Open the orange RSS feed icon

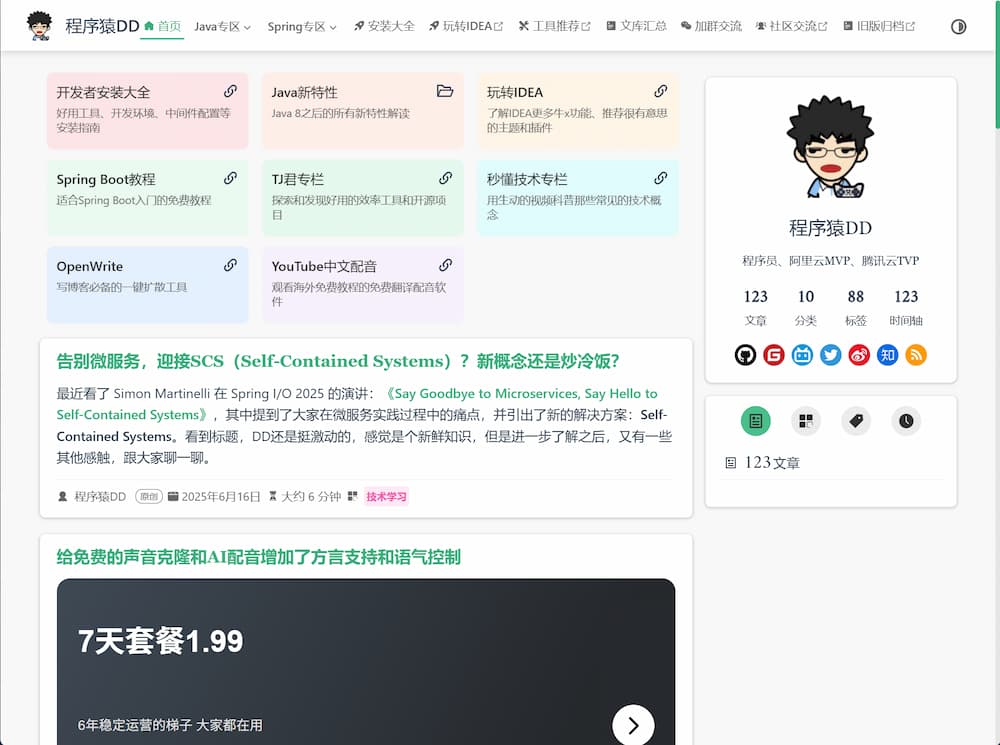916,355
